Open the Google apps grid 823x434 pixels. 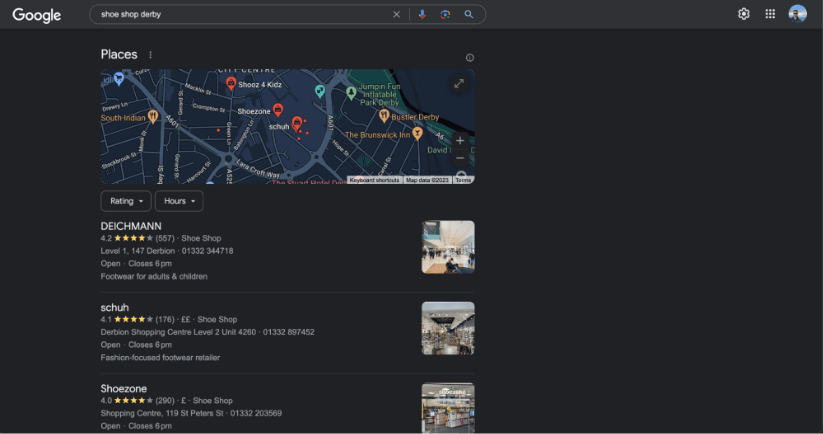pos(770,14)
